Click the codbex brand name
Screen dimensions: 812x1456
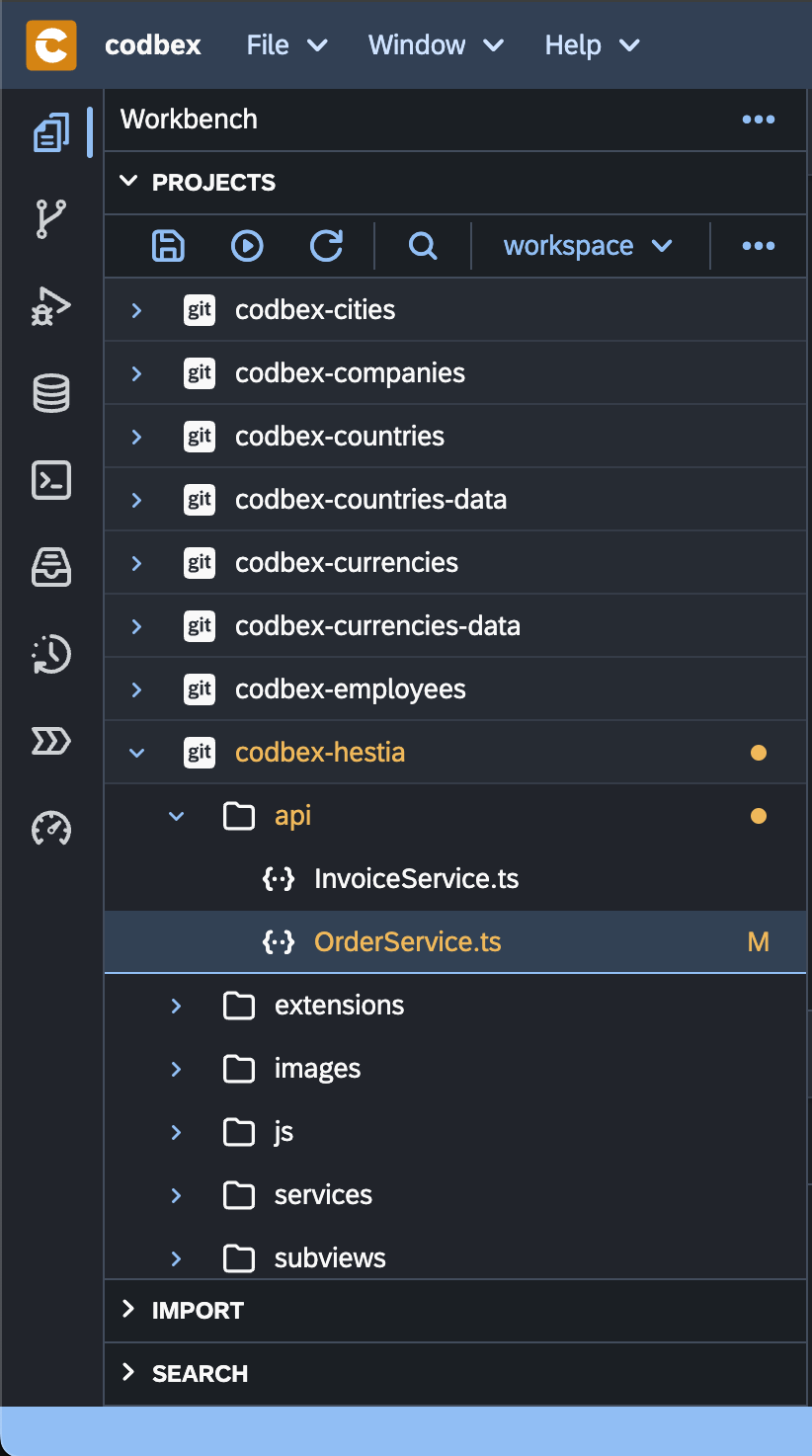[153, 45]
